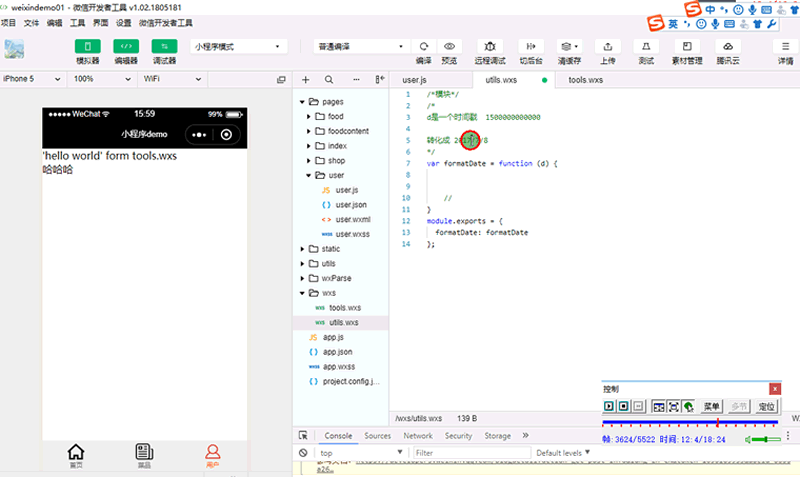800x477 pixels.
Task: Click the 预览 preview eye icon
Action: point(450,46)
